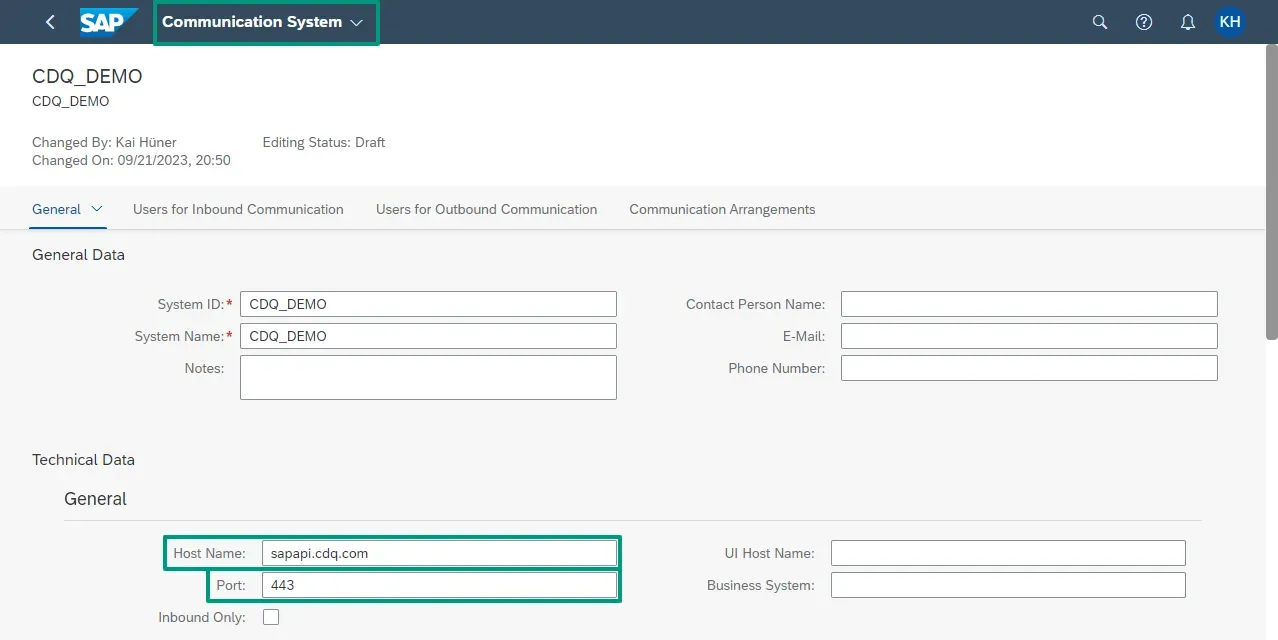Click the 'General Data' section heading
The height and width of the screenshot is (640, 1278).
click(x=78, y=255)
